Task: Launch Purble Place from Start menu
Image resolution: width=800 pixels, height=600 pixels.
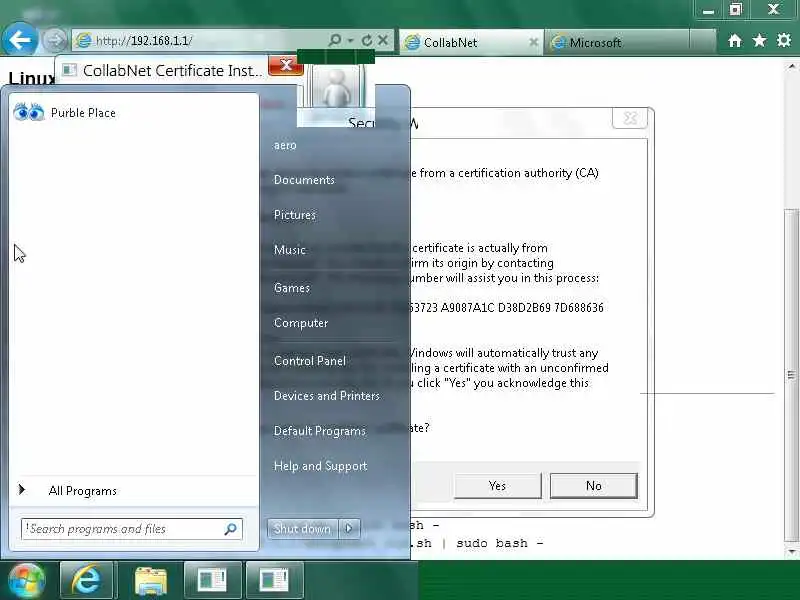Action: [x=134, y=112]
